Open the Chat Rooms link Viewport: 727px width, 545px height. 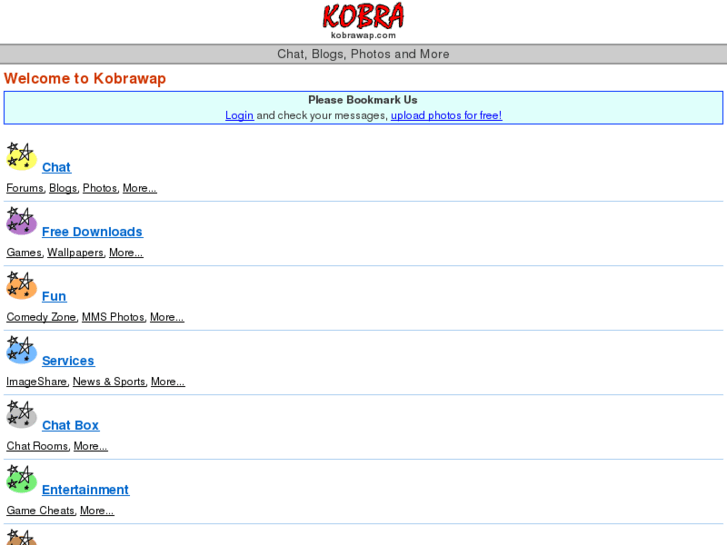click(38, 446)
